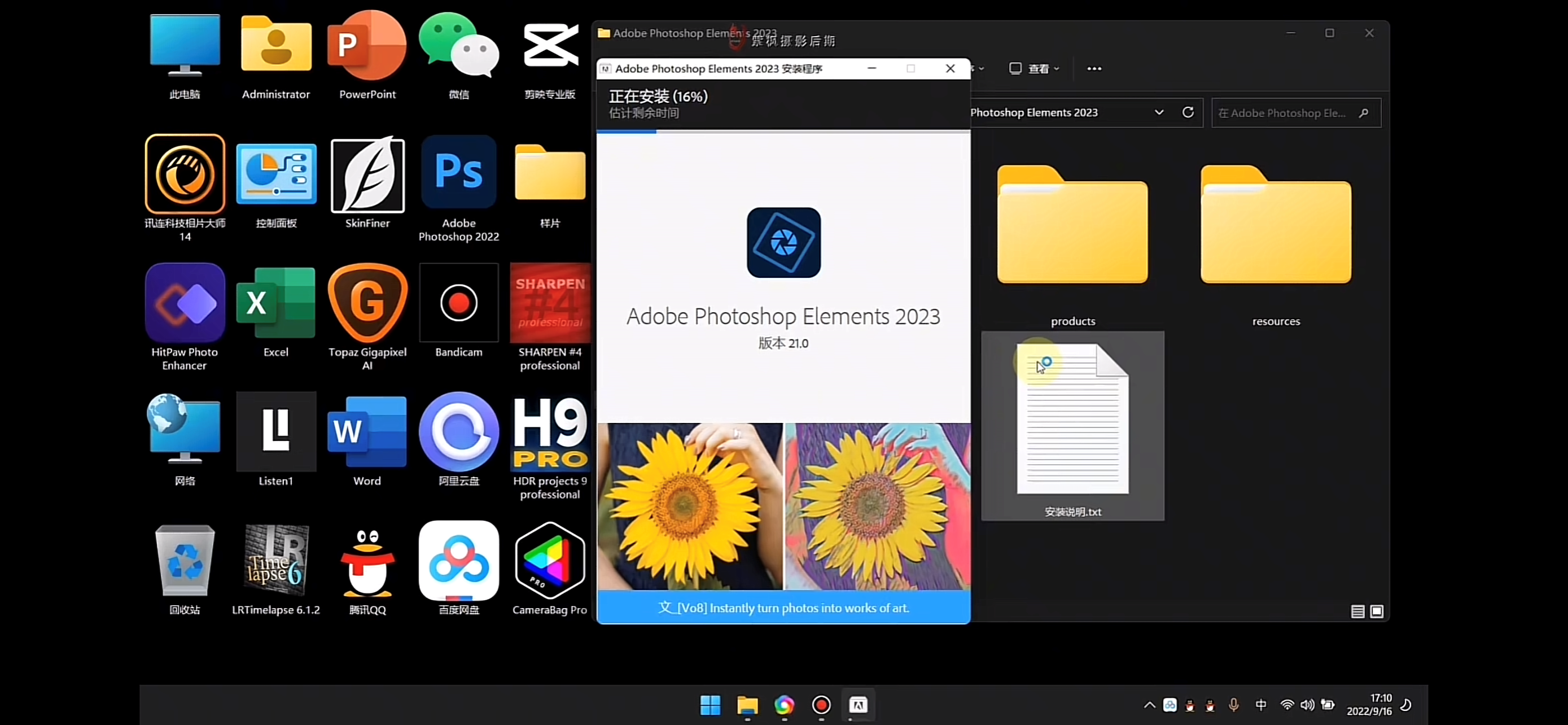
Task: Open the Wi-Fi network tray icon
Action: [1287, 705]
